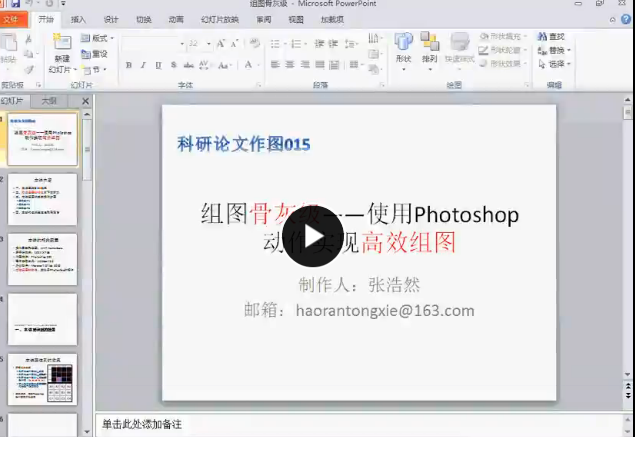This screenshot has height=460, width=635.
Task: Switch to the Outline (大纲) pane tab
Action: point(49,101)
